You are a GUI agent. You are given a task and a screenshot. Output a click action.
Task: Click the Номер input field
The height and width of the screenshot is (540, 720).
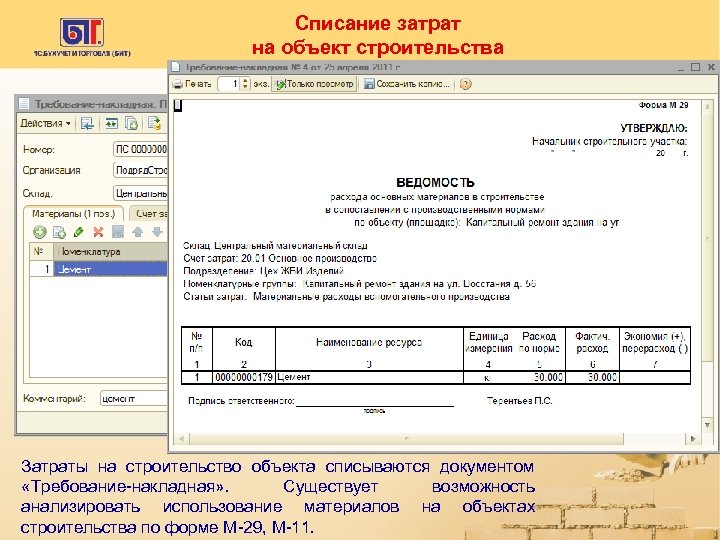click(140, 149)
